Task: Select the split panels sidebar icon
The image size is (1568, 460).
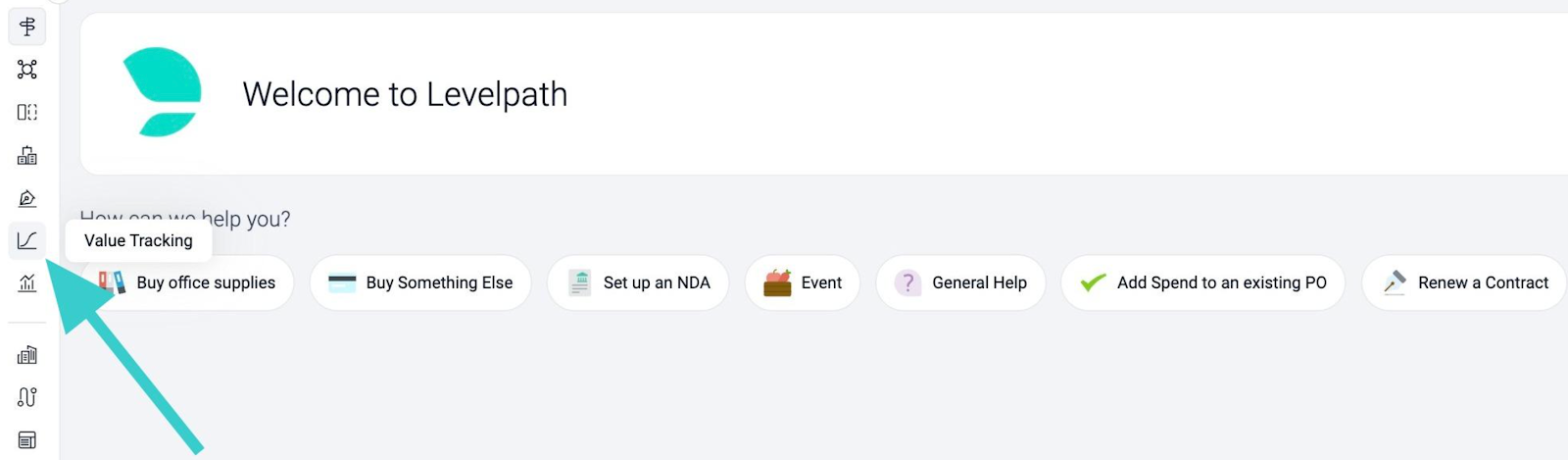Action: tap(27, 112)
